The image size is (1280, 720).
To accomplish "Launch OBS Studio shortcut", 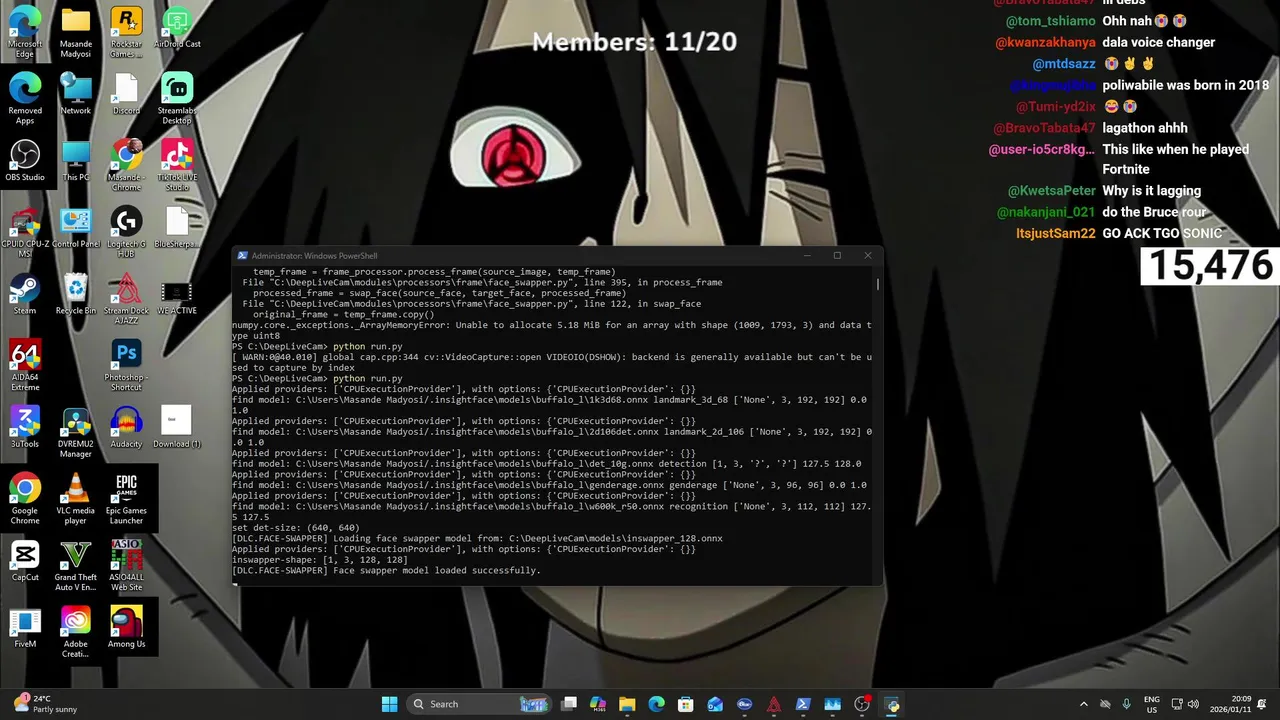I will click(x=25, y=160).
